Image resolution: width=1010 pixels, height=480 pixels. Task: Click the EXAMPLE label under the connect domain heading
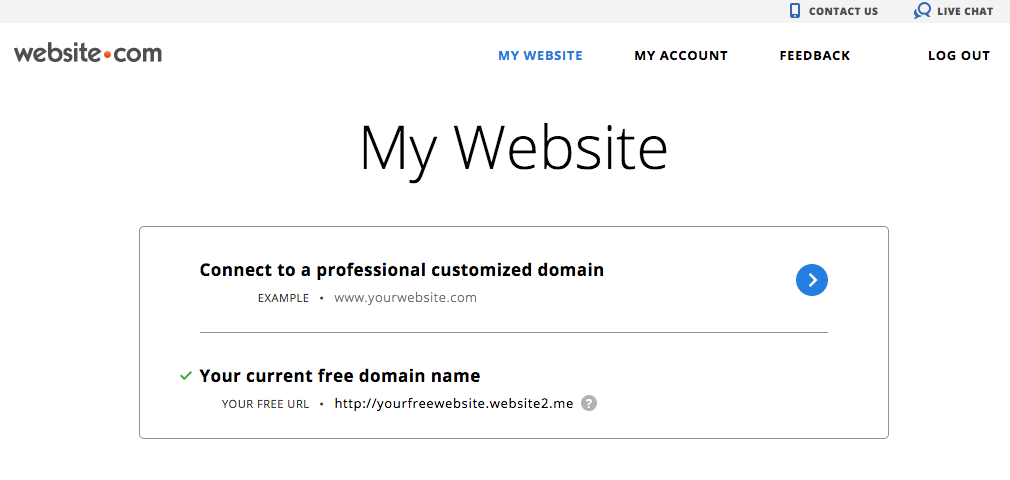283,298
